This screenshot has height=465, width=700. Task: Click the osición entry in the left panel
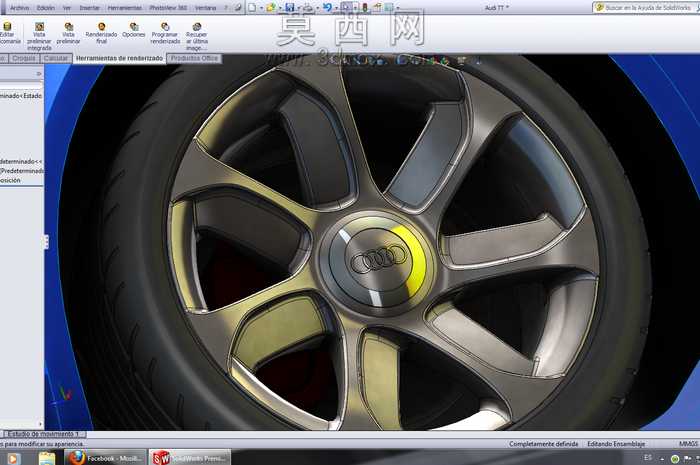(11, 180)
